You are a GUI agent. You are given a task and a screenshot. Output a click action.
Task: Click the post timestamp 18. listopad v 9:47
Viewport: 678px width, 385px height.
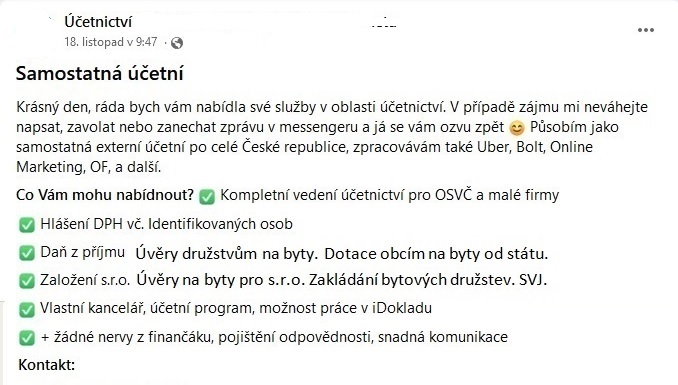(111, 42)
